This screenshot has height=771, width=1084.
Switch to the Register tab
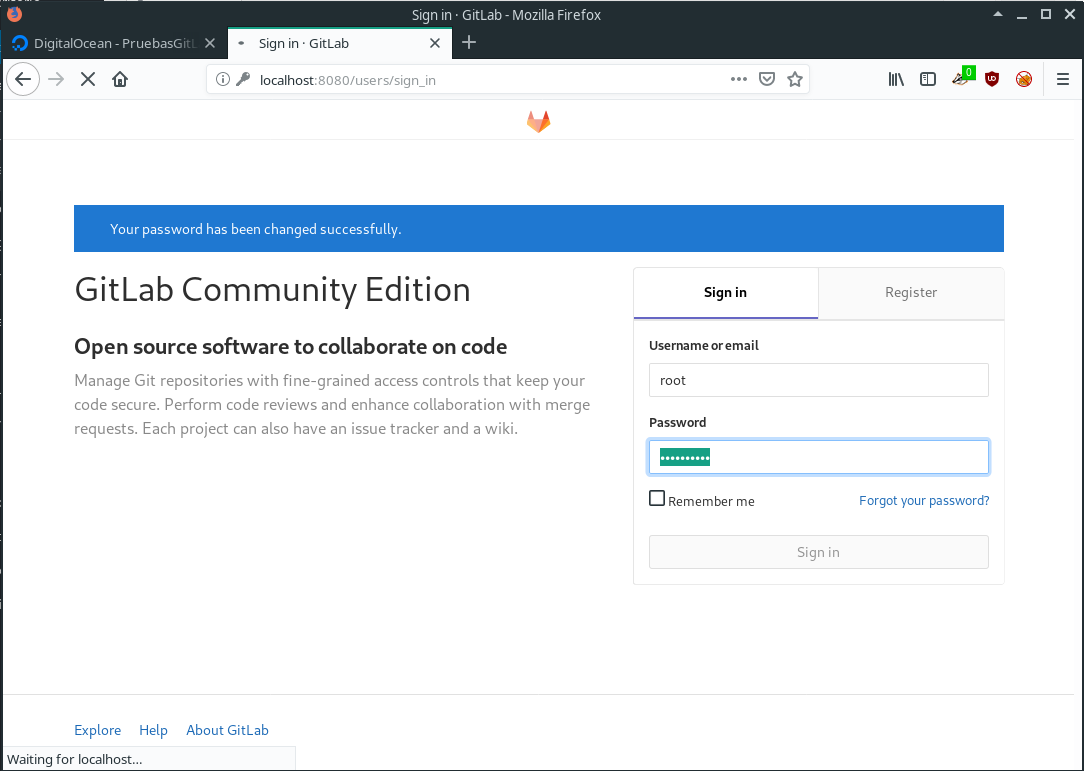(x=911, y=293)
